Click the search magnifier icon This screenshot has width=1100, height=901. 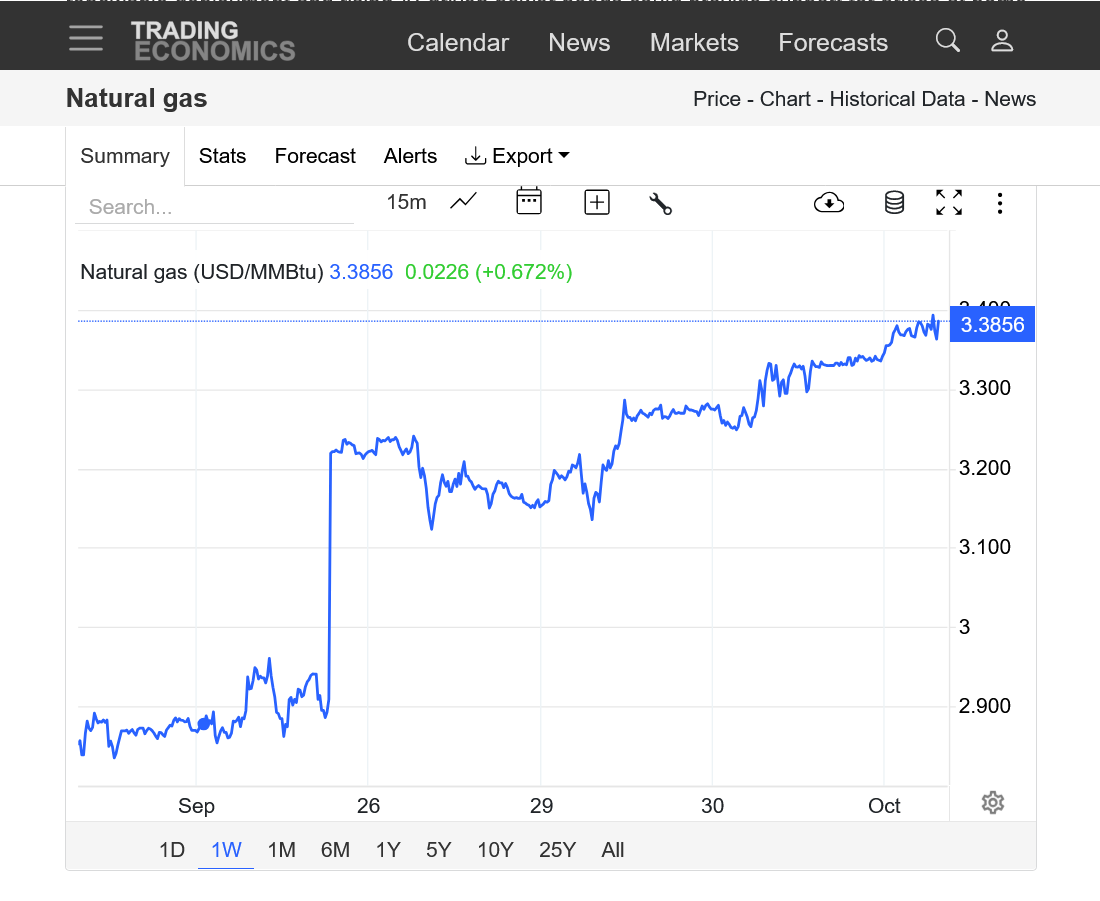click(947, 41)
